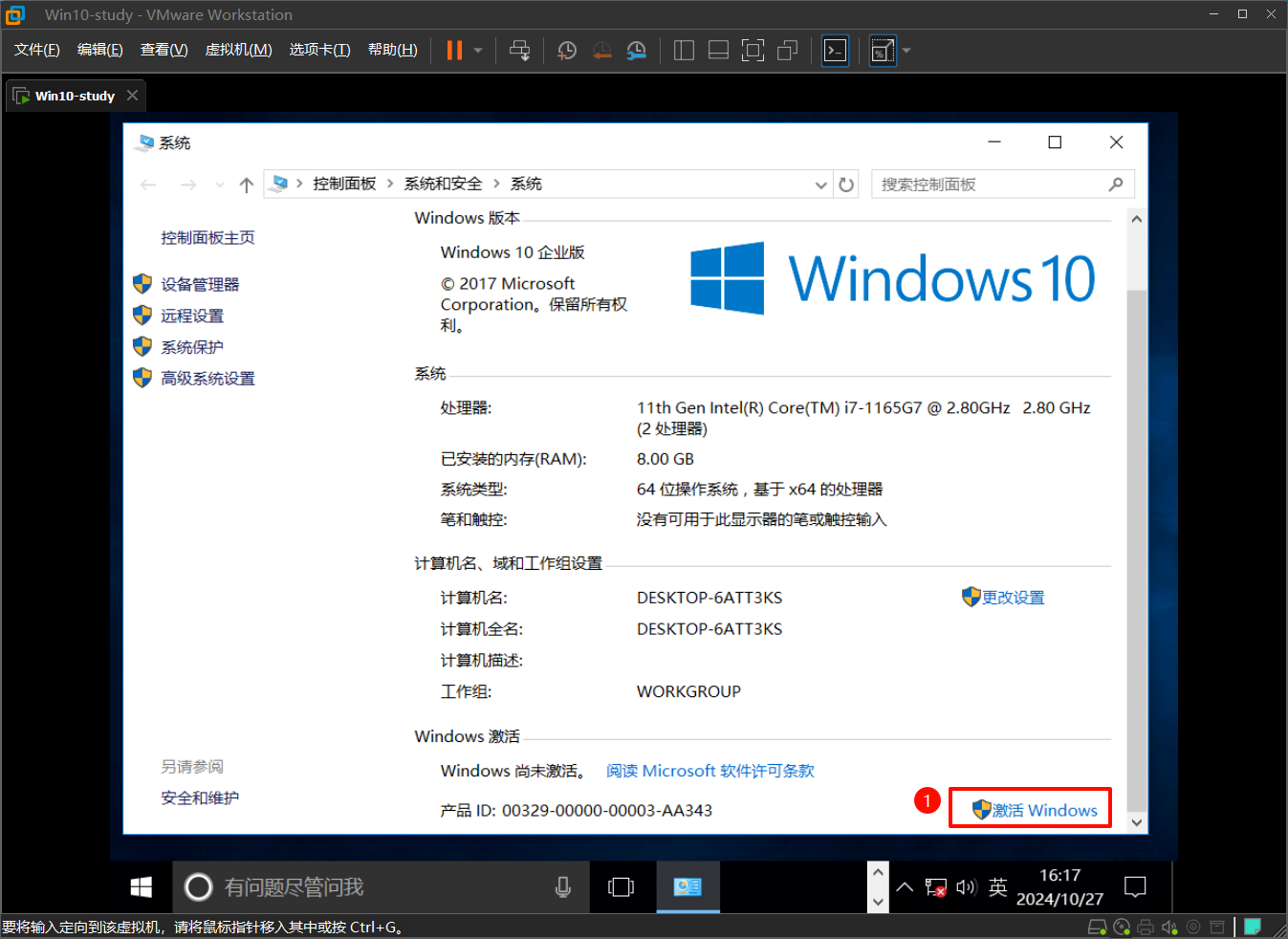This screenshot has height=939, width=1288.
Task: Expand the power options dropdown arrow
Action: (478, 51)
